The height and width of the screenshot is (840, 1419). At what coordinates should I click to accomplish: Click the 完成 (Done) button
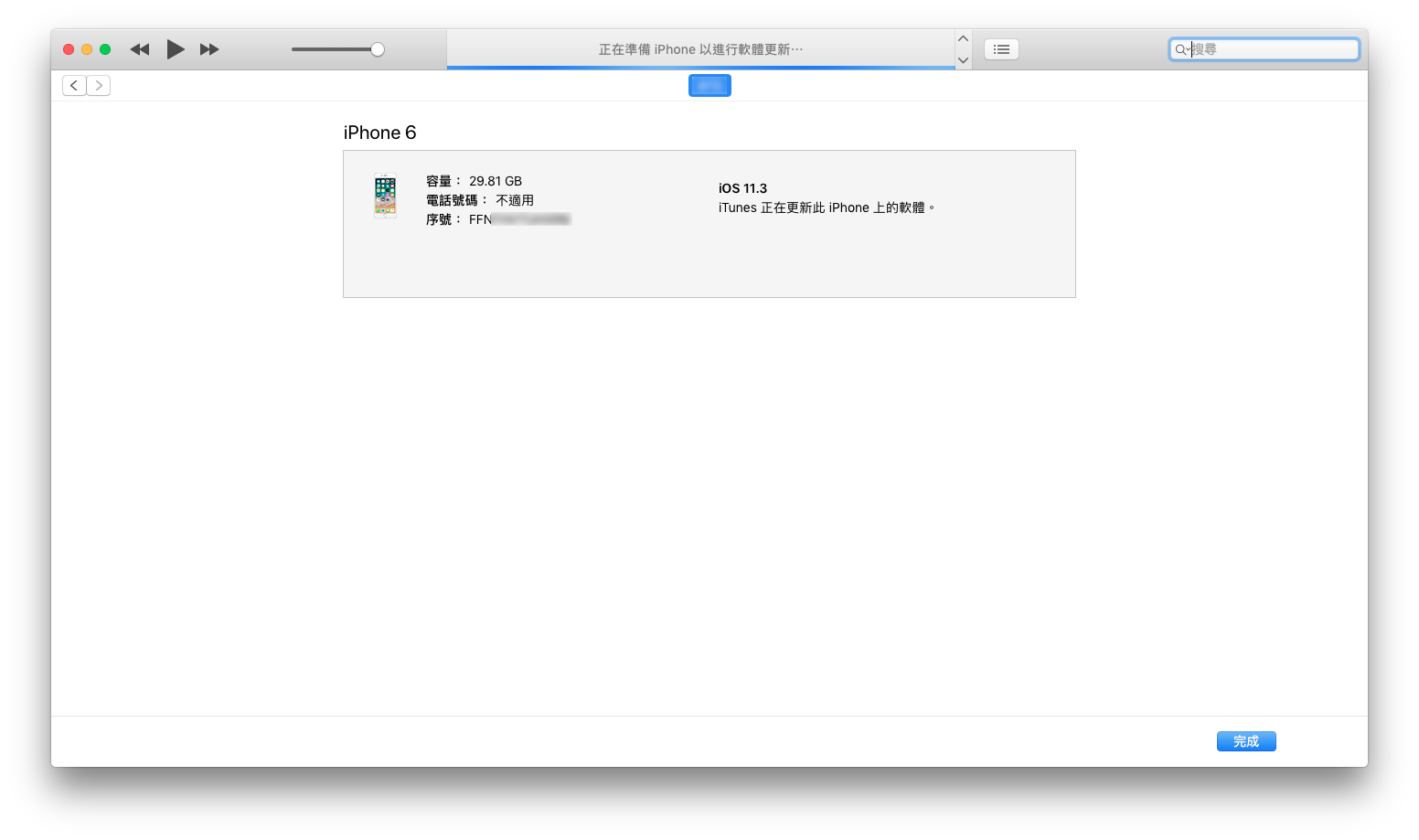(1246, 741)
